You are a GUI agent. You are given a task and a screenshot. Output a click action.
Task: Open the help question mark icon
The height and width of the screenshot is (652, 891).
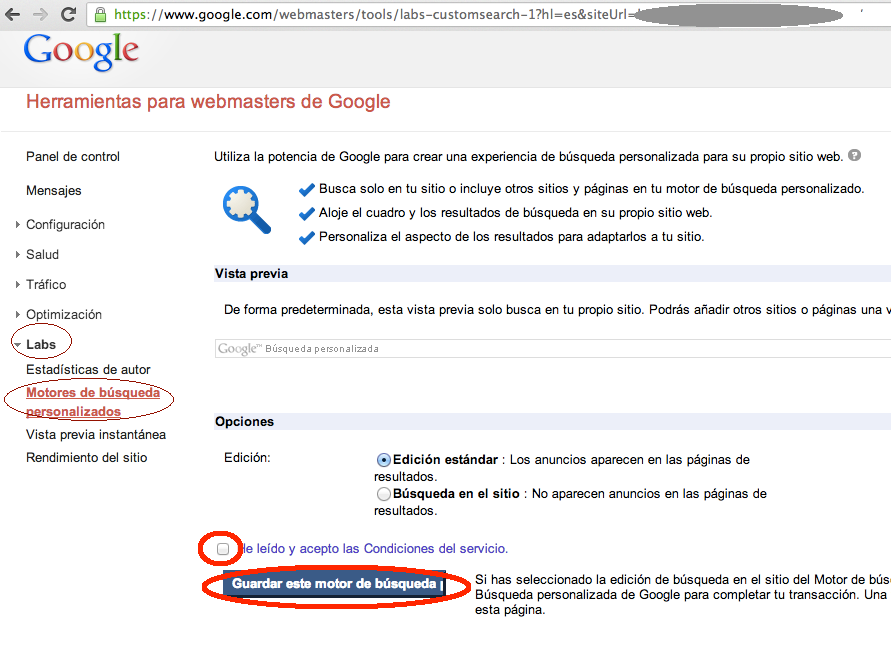click(x=854, y=155)
